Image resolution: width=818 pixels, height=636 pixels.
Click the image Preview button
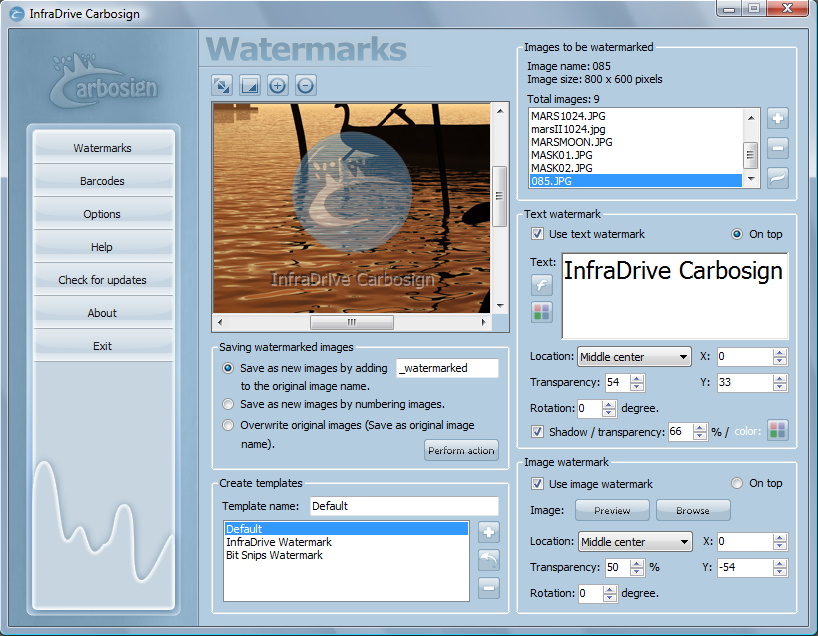pos(612,510)
